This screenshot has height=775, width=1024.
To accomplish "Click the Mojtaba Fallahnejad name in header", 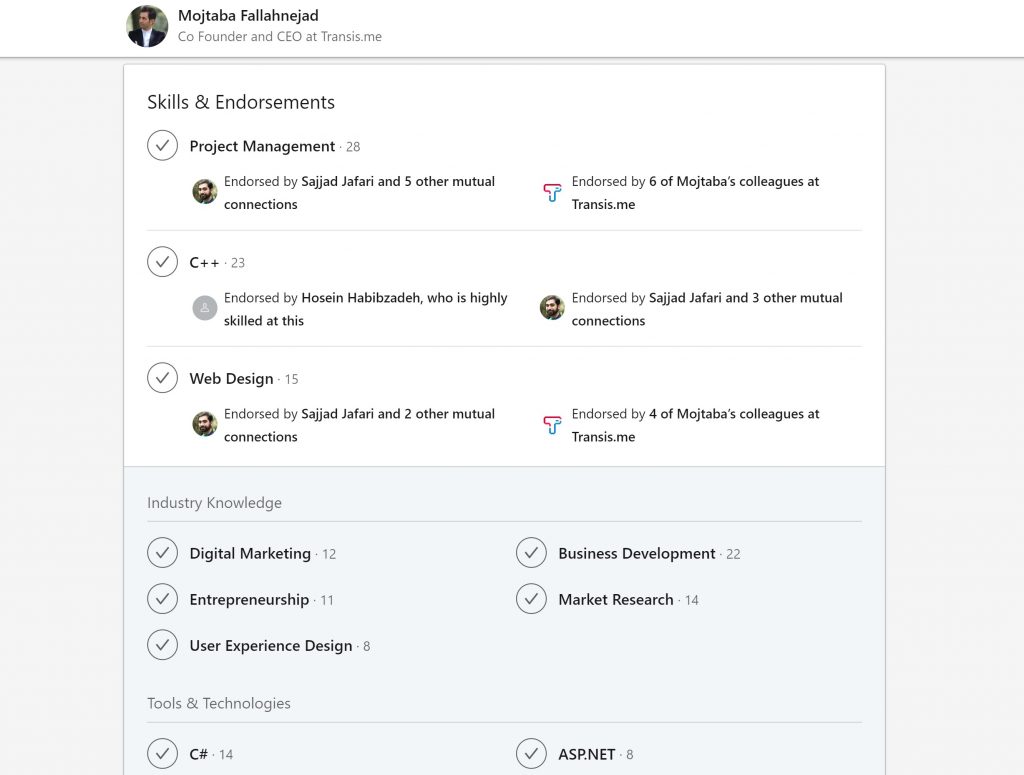I will coord(248,16).
